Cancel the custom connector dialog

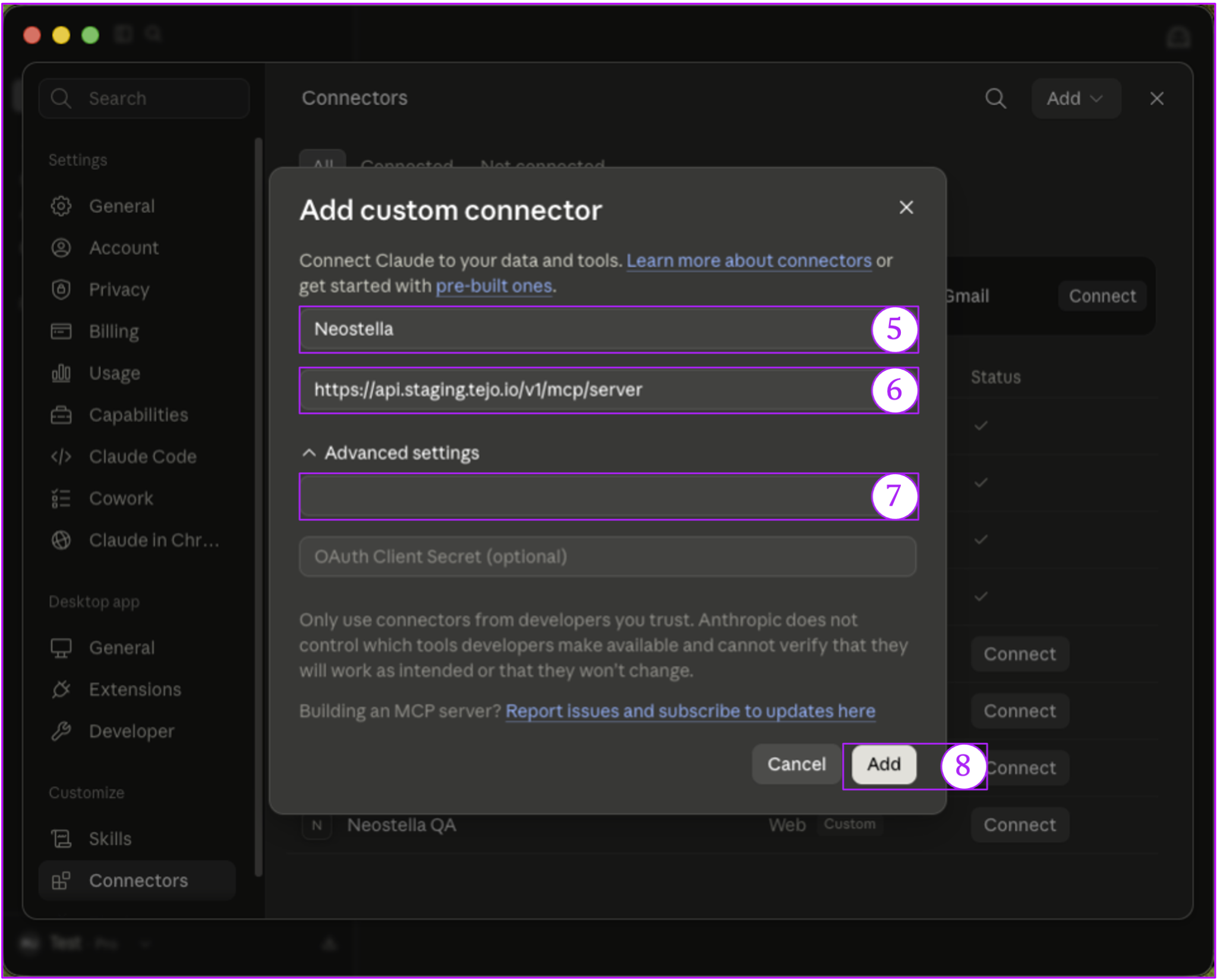(x=796, y=764)
